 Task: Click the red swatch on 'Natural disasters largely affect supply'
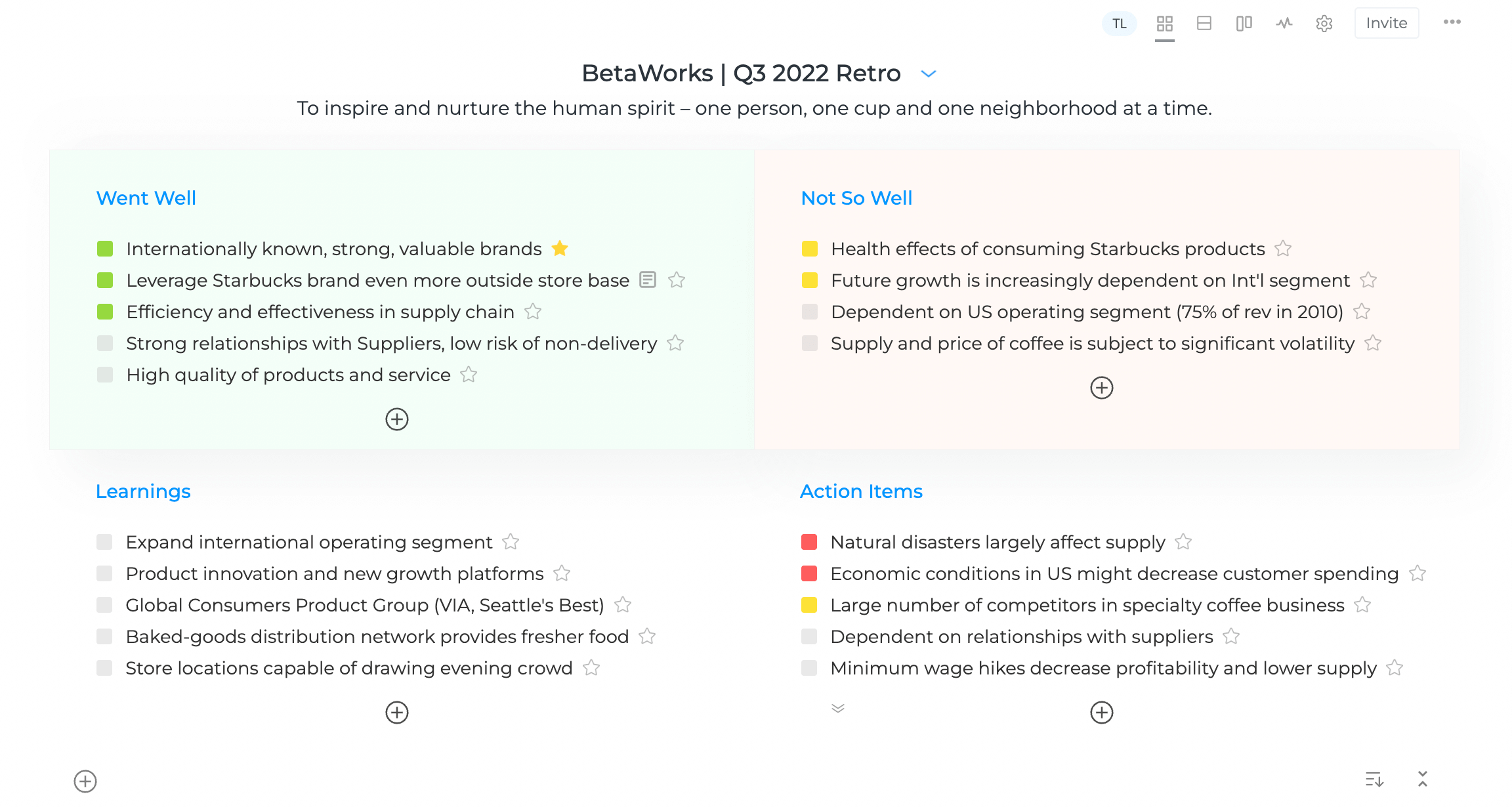809,542
